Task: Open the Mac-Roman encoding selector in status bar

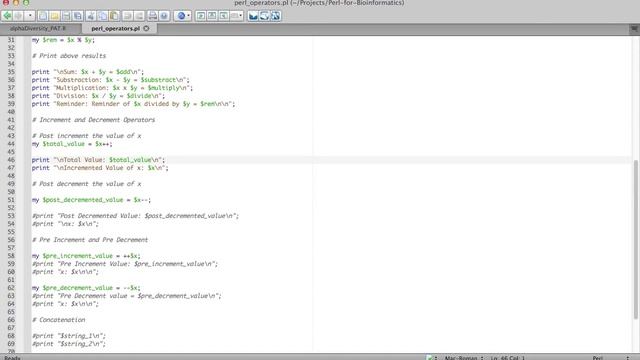Action: (464, 358)
